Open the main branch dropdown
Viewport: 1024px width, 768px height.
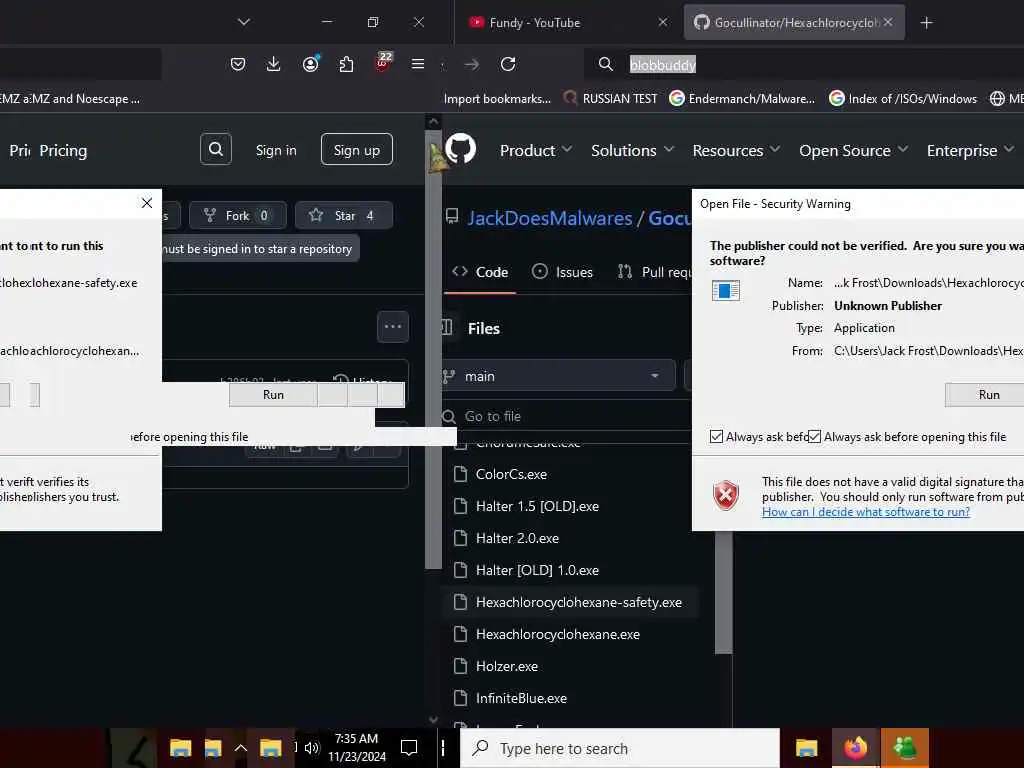[559, 376]
